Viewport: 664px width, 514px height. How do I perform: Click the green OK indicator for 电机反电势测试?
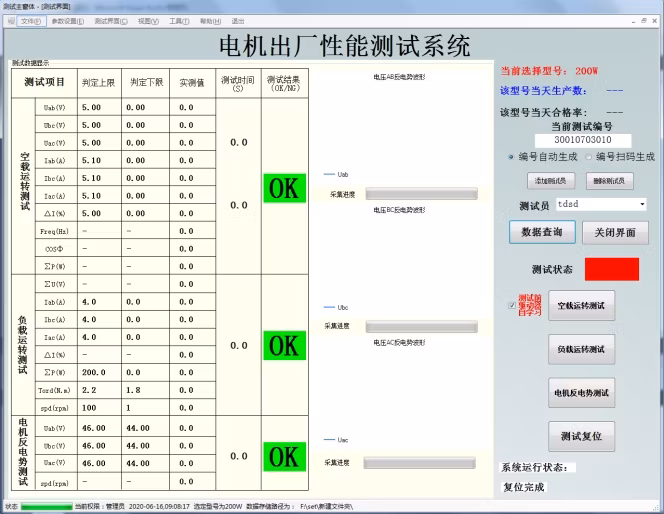pos(284,456)
